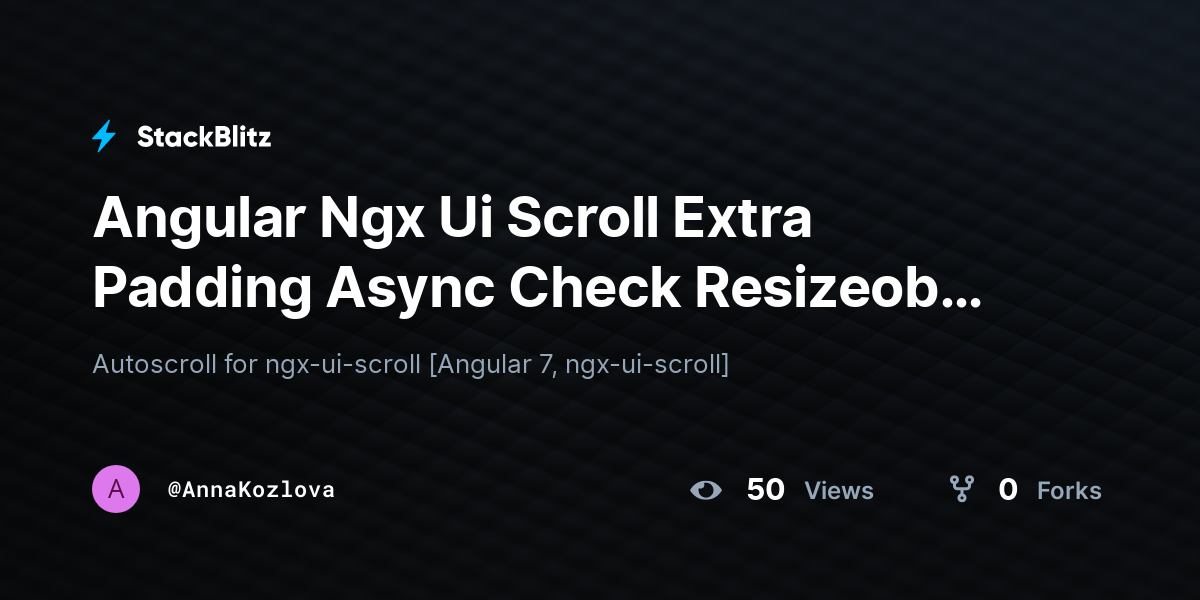Open the purple AnnaKozlova avatar circle
Screen dimensions: 1200x600
116,489
